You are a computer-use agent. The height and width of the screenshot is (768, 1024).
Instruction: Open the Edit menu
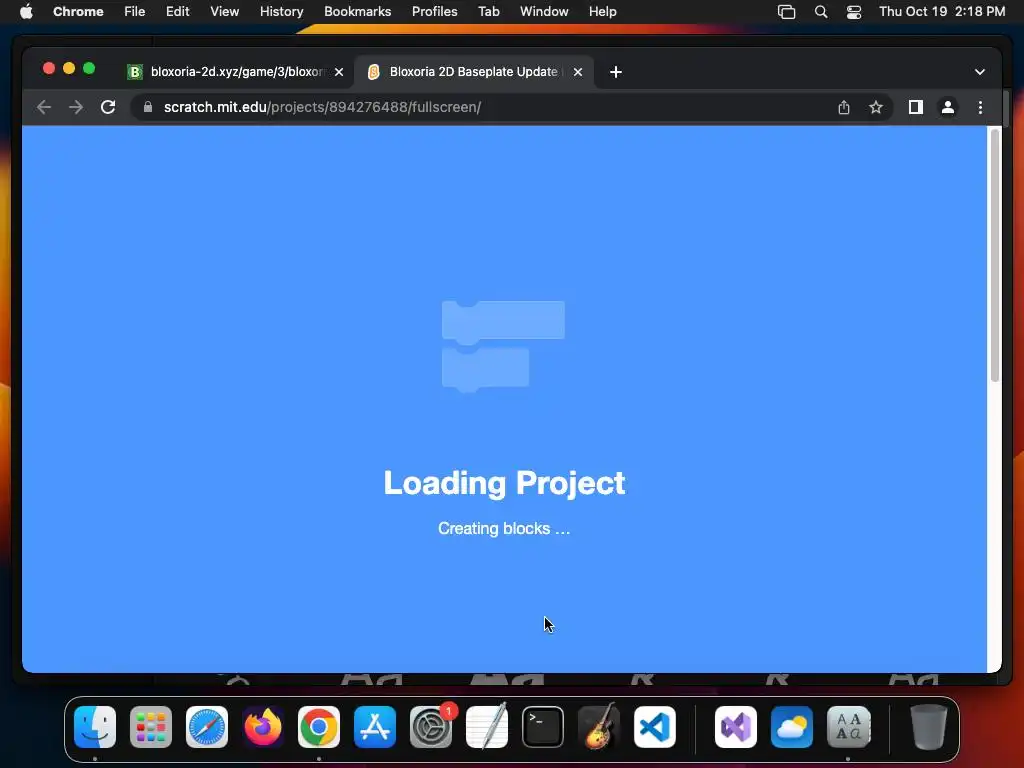pyautogui.click(x=177, y=12)
